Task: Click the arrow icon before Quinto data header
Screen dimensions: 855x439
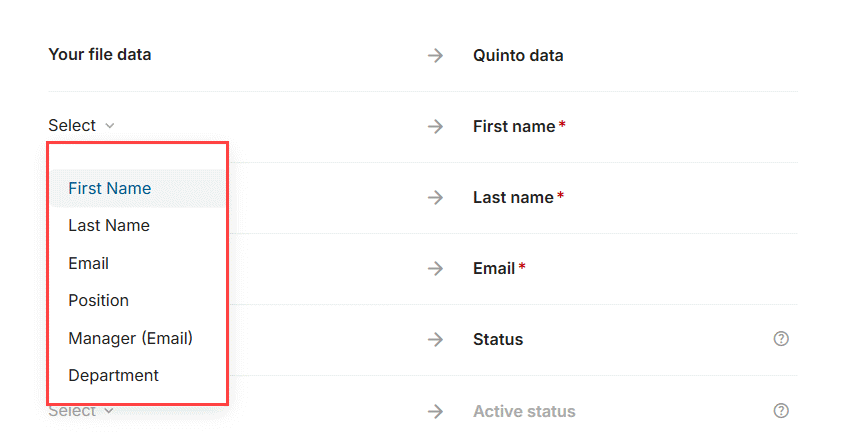Action: click(x=435, y=55)
